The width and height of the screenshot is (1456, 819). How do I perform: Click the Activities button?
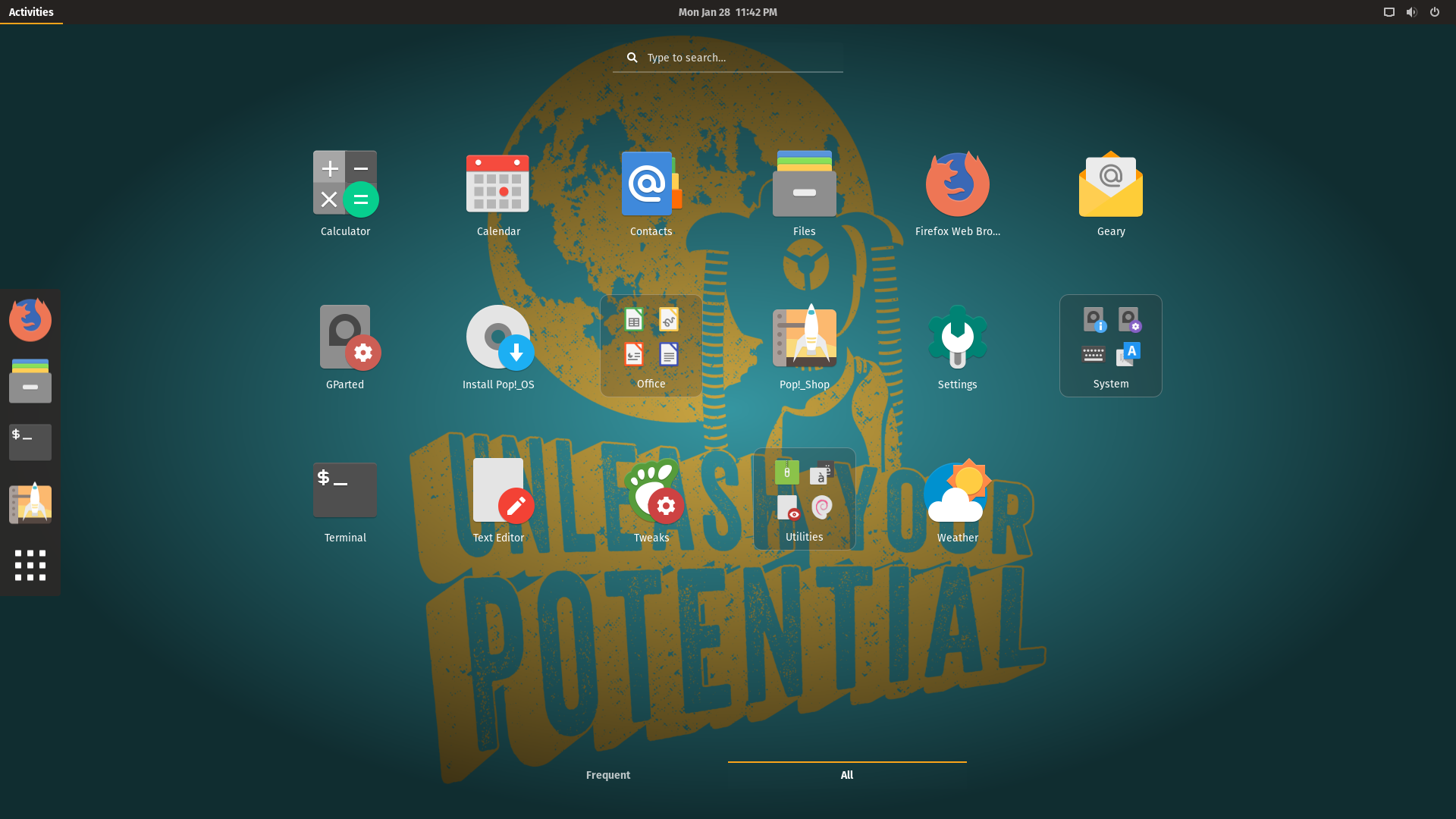click(31, 12)
